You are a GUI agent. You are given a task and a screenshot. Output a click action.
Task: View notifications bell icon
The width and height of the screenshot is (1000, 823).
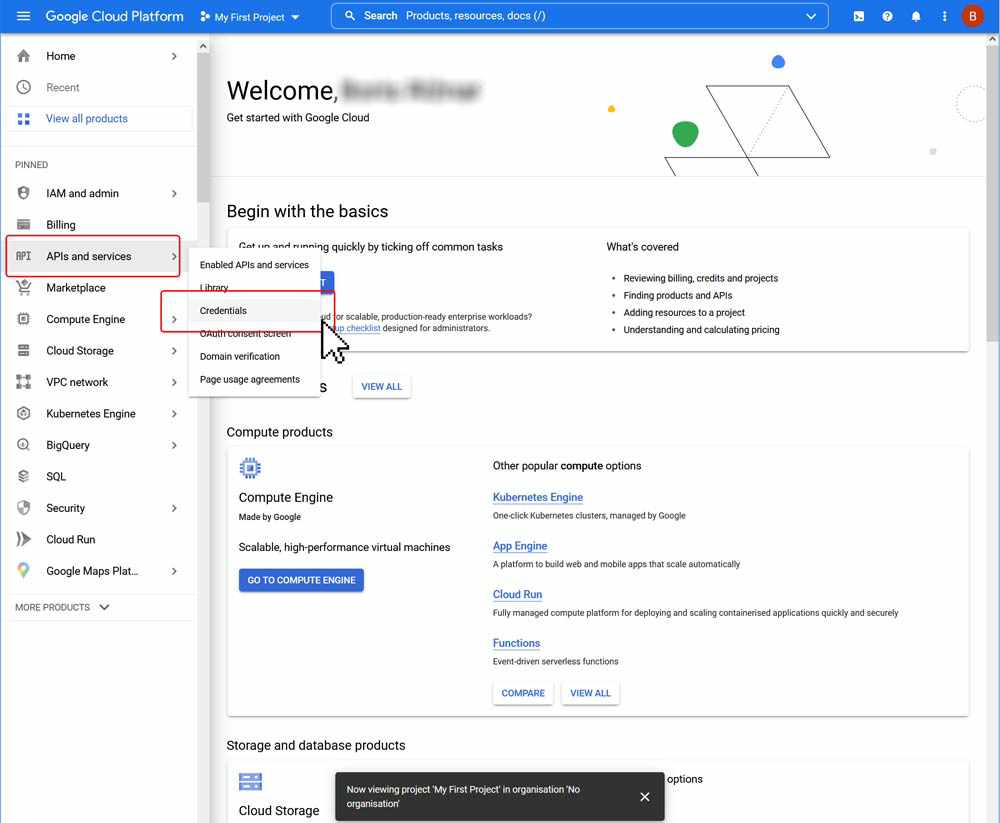(x=916, y=17)
